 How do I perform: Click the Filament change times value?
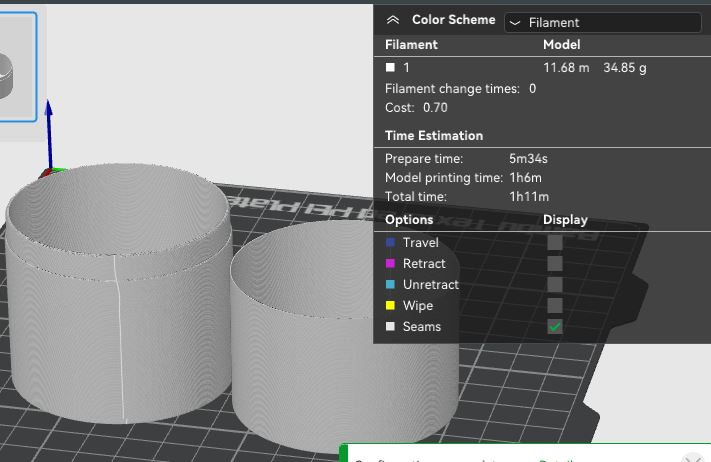532,88
